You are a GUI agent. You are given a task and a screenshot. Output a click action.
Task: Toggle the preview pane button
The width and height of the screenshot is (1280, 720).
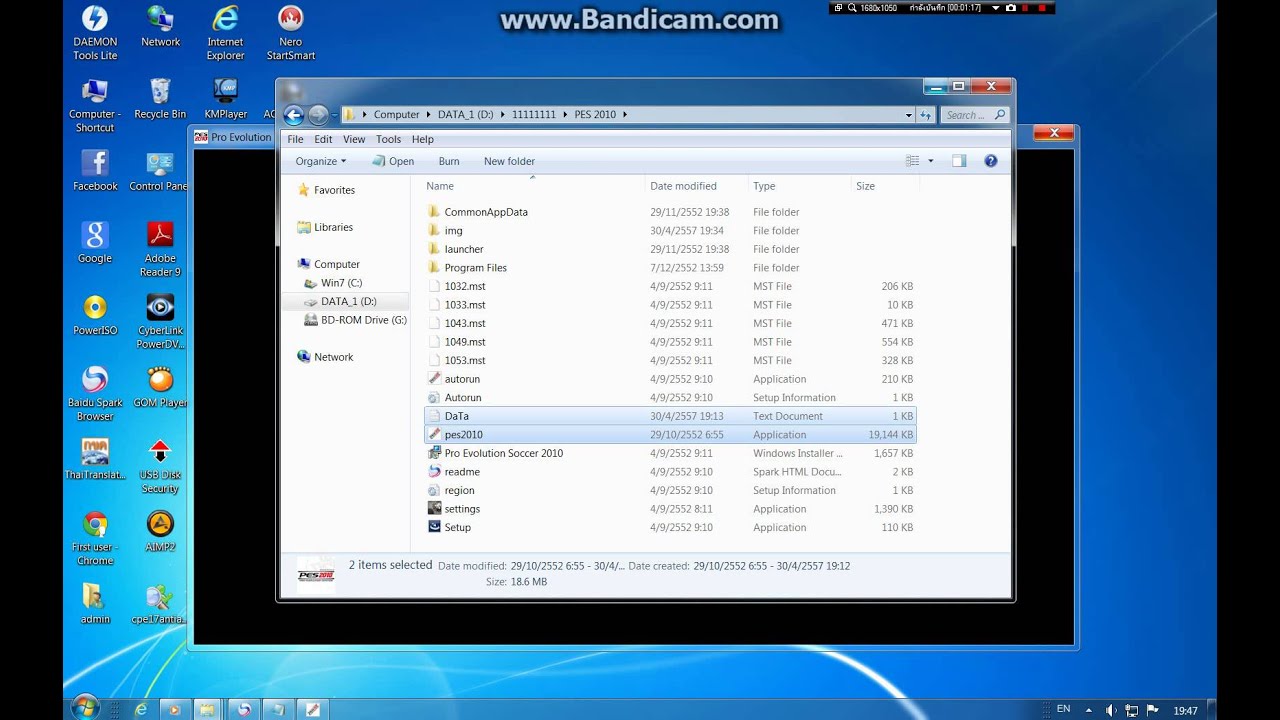959,161
